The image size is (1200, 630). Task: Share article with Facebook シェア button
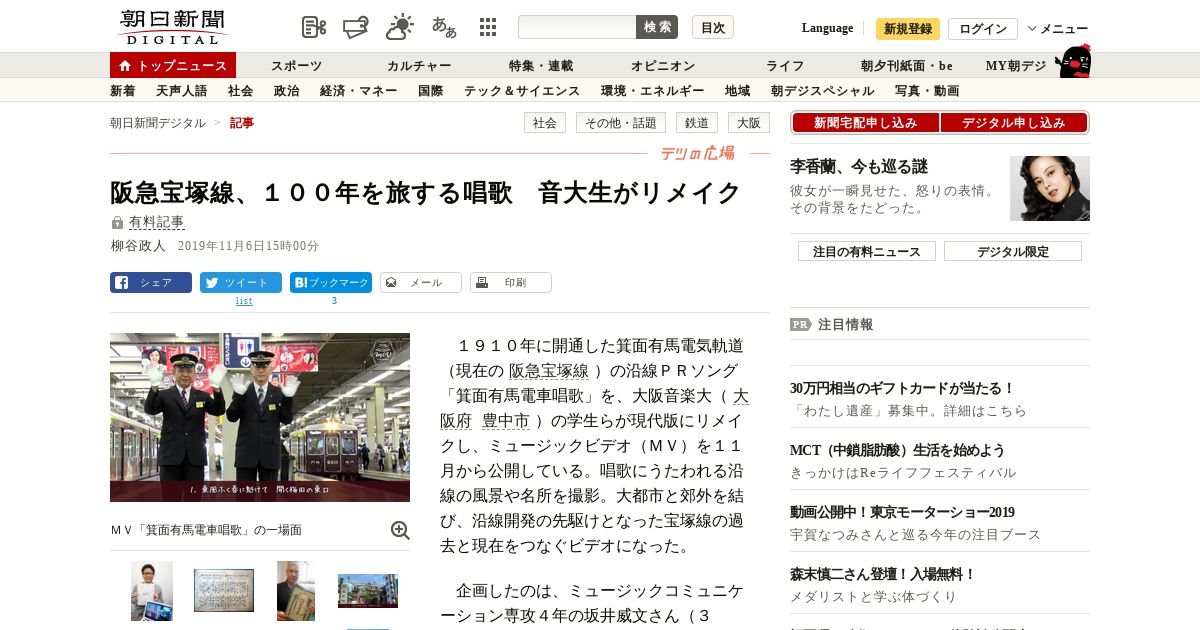click(x=151, y=283)
